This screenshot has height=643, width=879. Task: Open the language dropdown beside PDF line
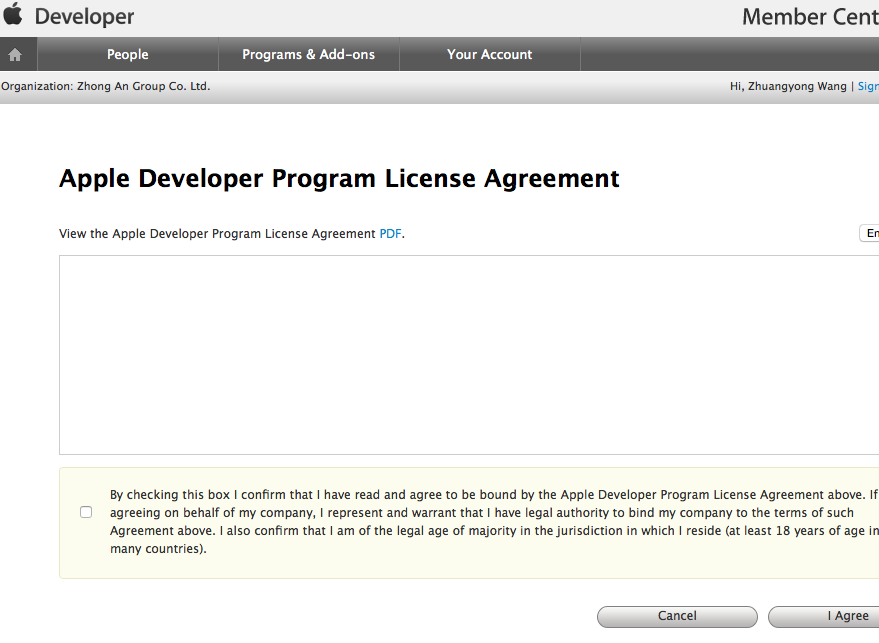tap(869, 233)
